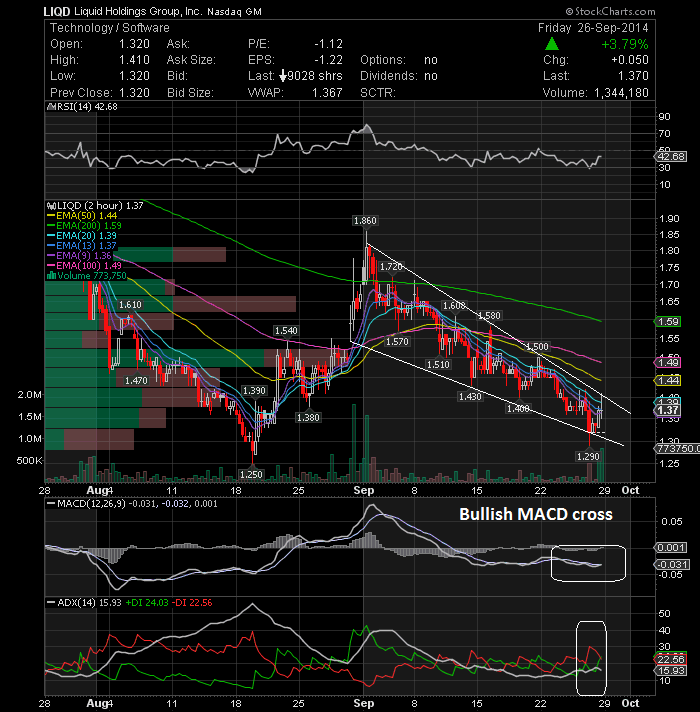Click the green EMA(200) legend color dash
Viewport: 700px width, 712px height.
(51, 226)
